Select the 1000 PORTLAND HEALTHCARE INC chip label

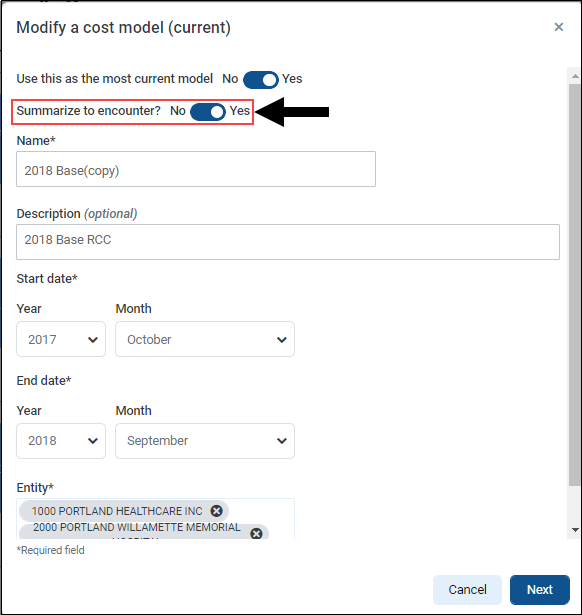117,511
